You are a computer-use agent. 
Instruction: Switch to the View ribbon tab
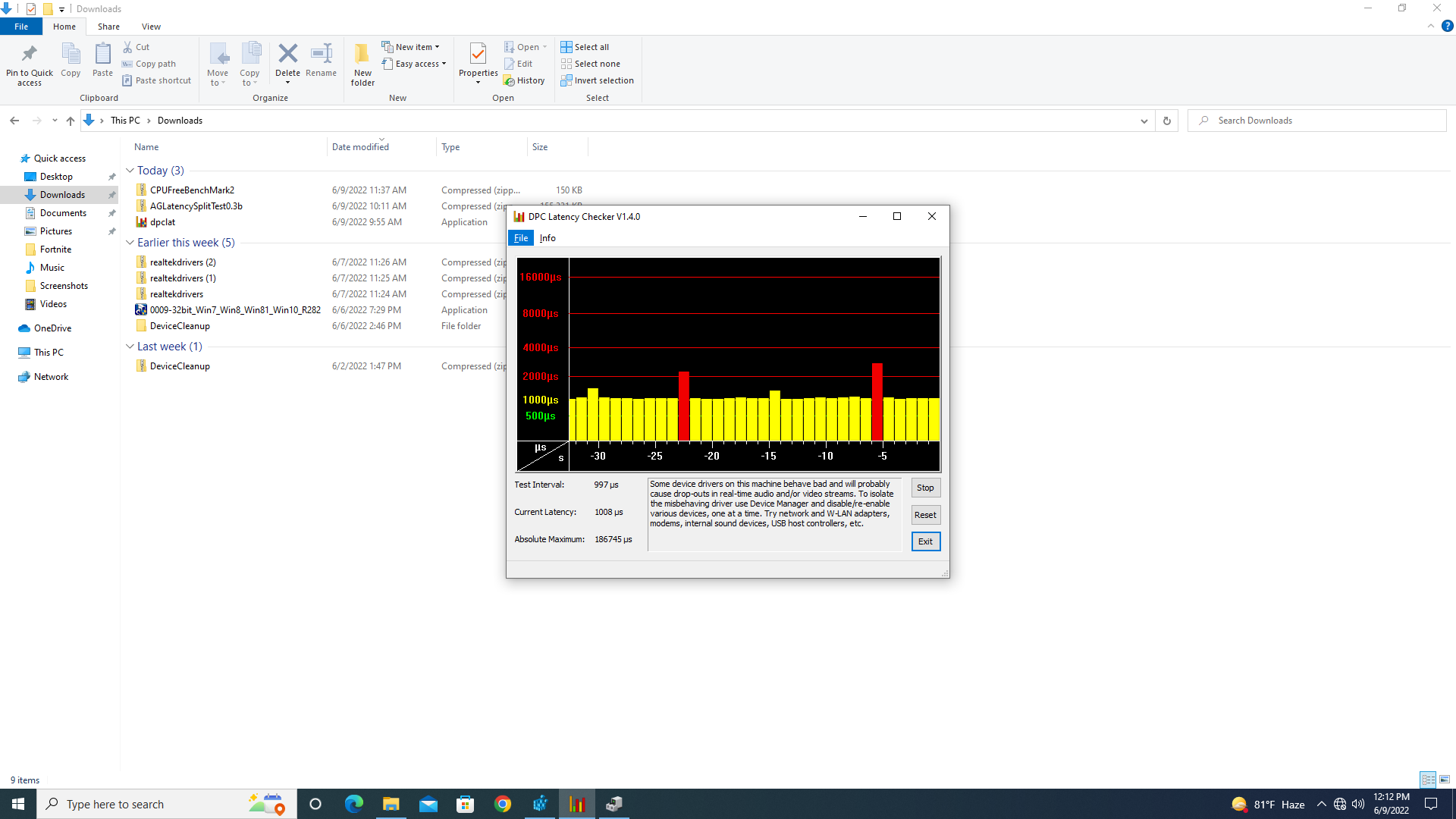151,27
